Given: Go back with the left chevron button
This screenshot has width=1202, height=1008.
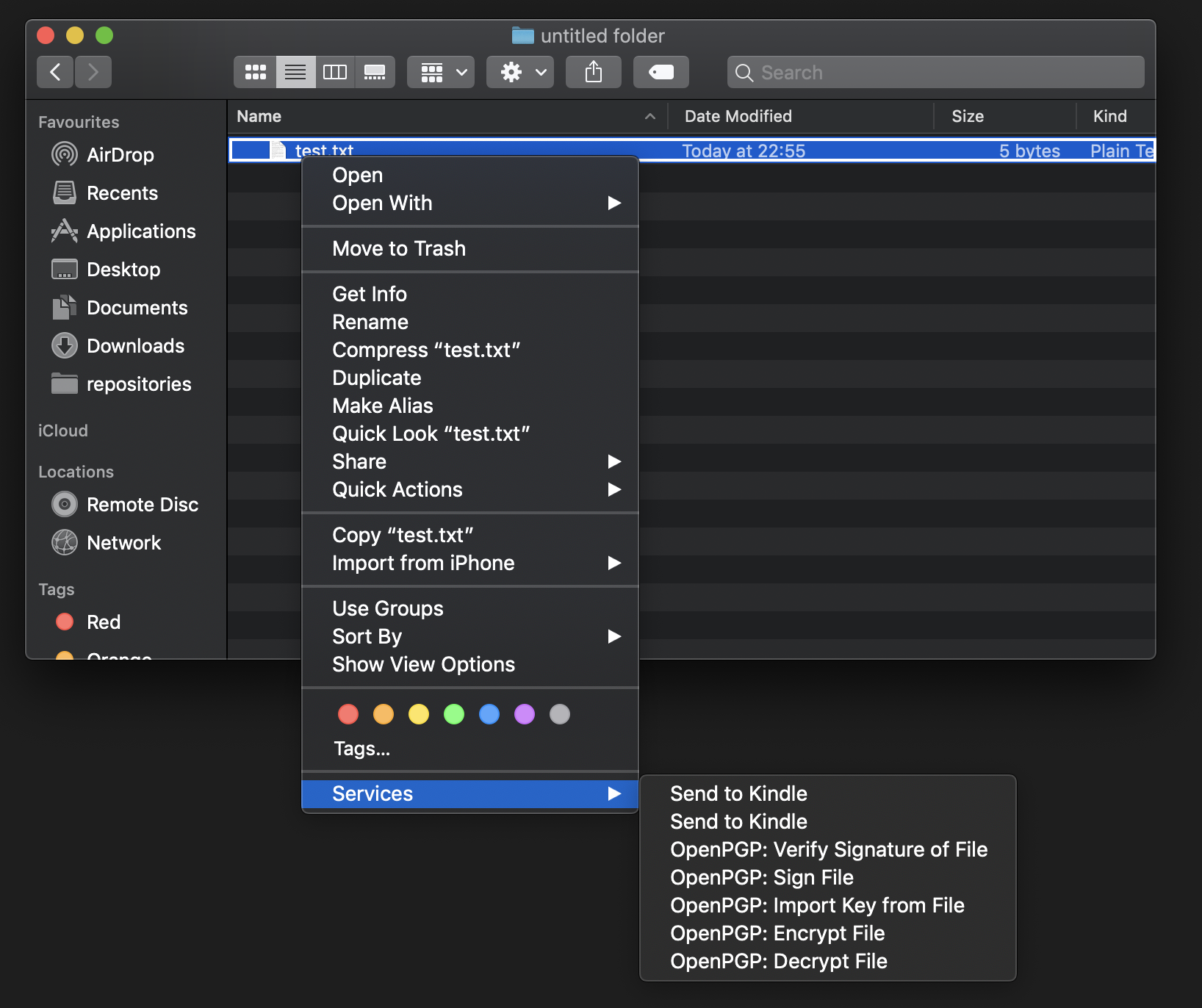Looking at the screenshot, I should point(55,72).
